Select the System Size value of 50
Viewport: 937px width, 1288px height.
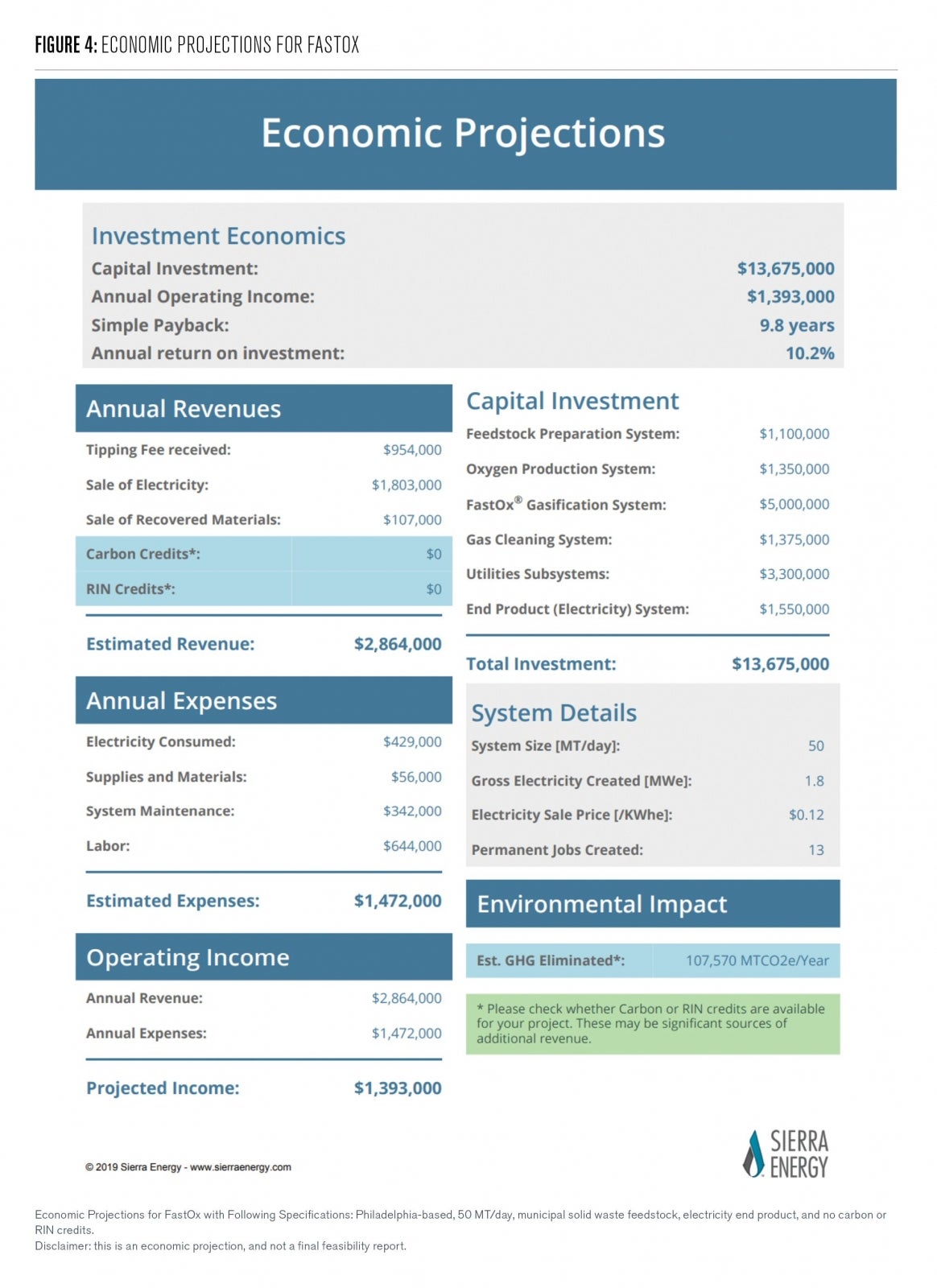pos(816,746)
